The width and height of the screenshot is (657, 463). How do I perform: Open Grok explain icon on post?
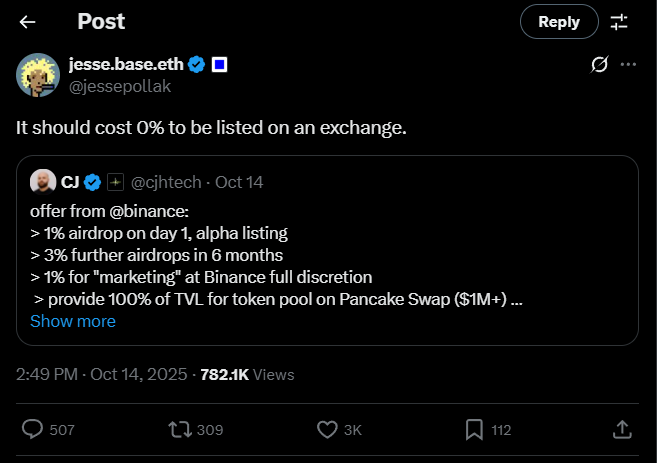(x=600, y=65)
